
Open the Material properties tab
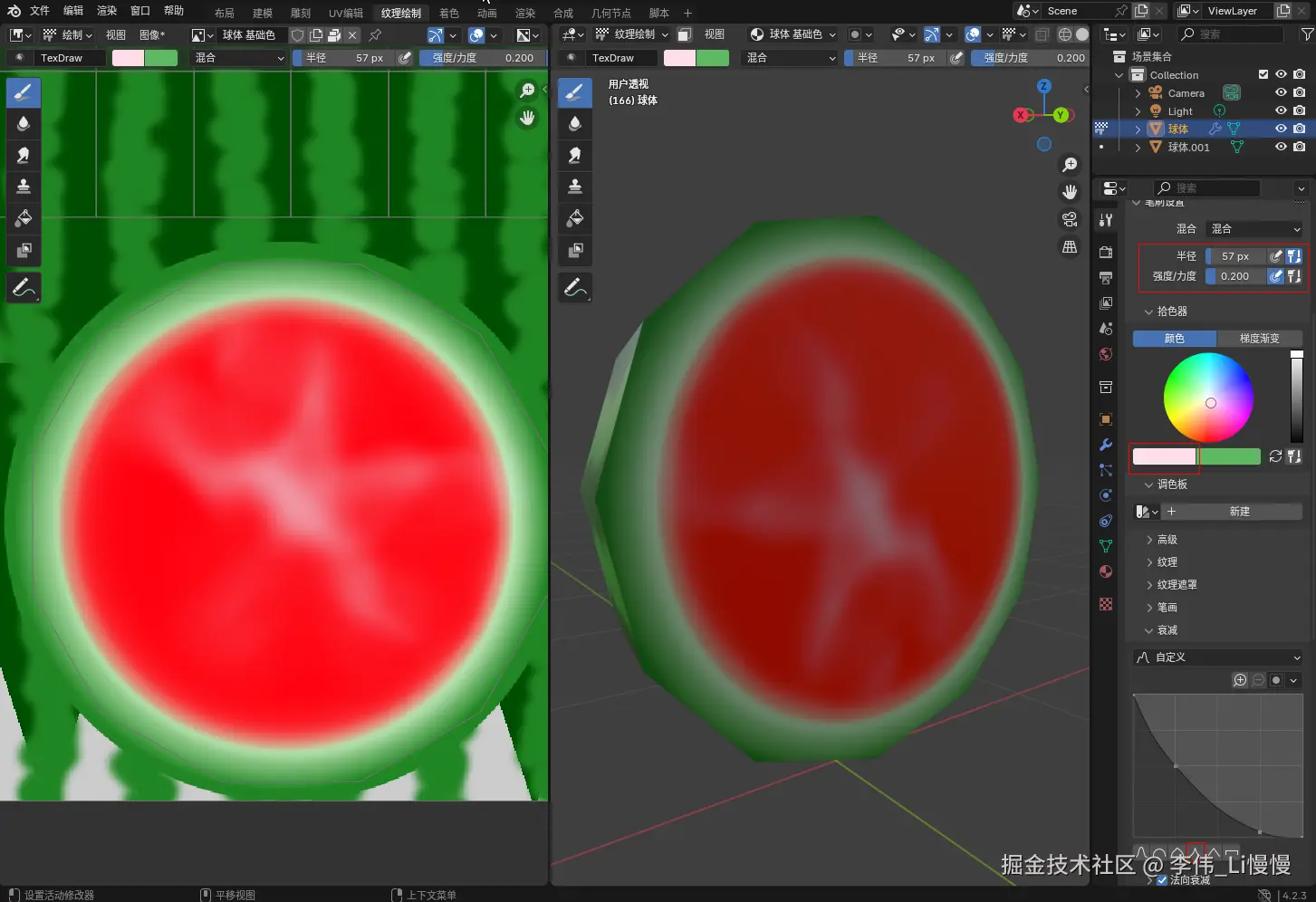1106,571
